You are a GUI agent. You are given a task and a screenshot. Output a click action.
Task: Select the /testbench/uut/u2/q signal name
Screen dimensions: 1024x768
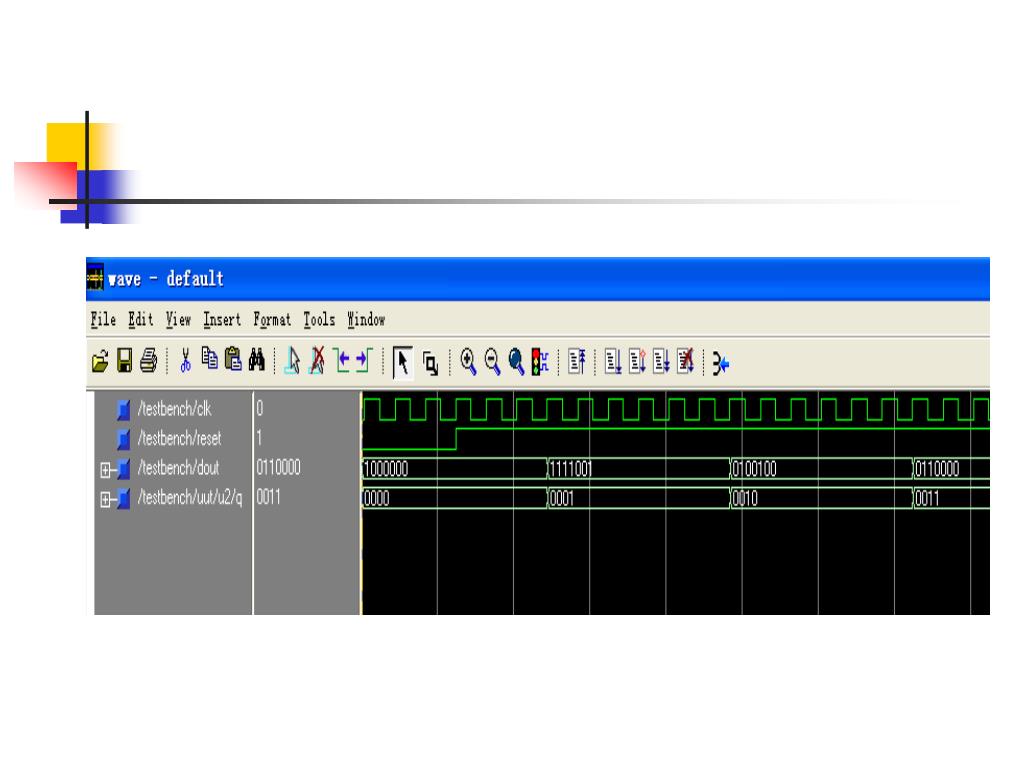coord(190,498)
